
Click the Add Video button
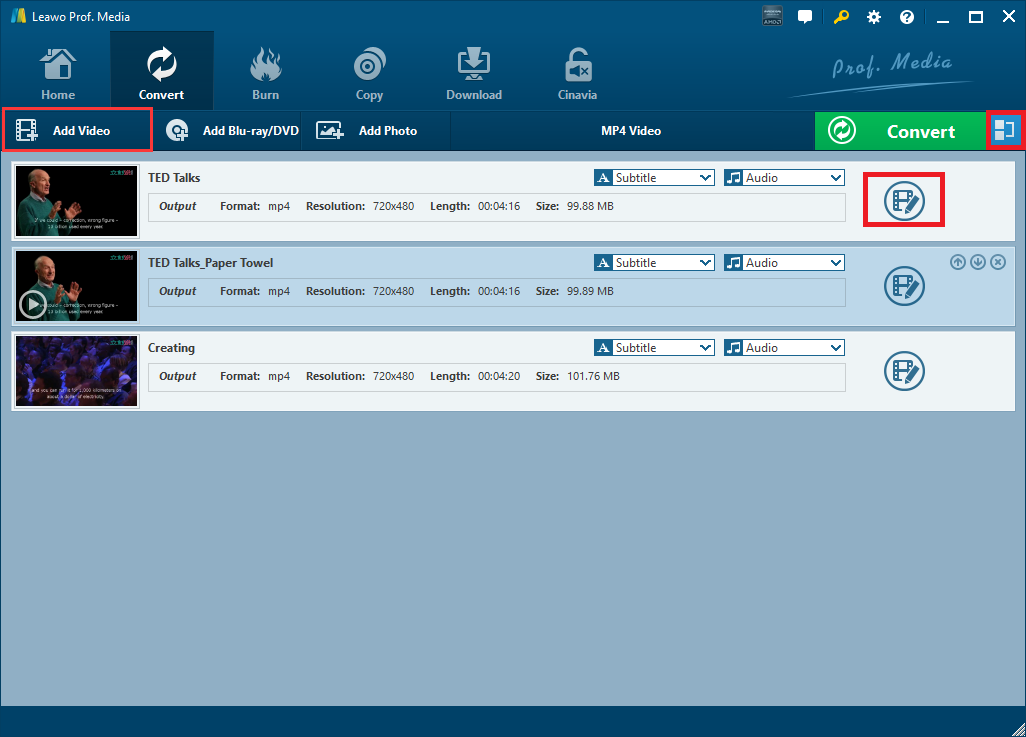tap(77, 130)
